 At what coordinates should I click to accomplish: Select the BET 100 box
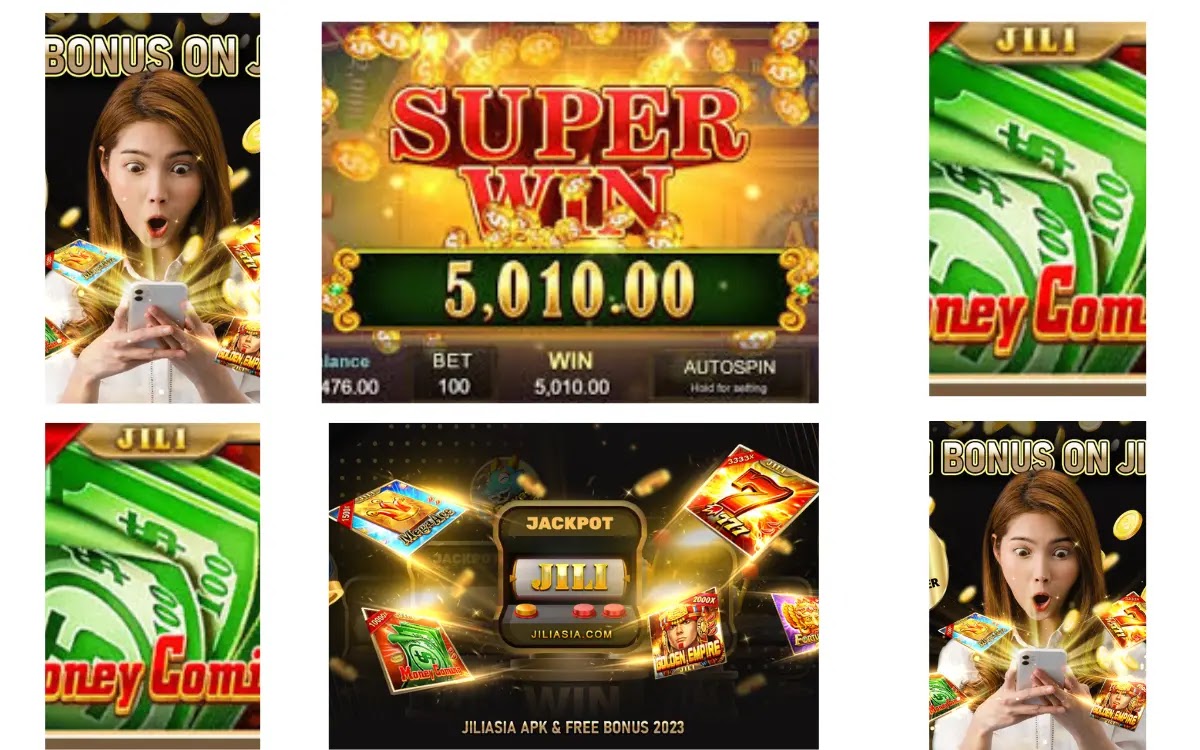(x=453, y=373)
